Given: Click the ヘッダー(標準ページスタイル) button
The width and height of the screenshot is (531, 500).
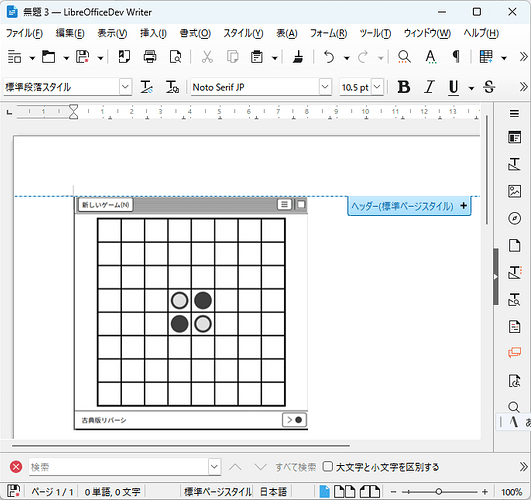Looking at the screenshot, I should pyautogui.click(x=409, y=206).
